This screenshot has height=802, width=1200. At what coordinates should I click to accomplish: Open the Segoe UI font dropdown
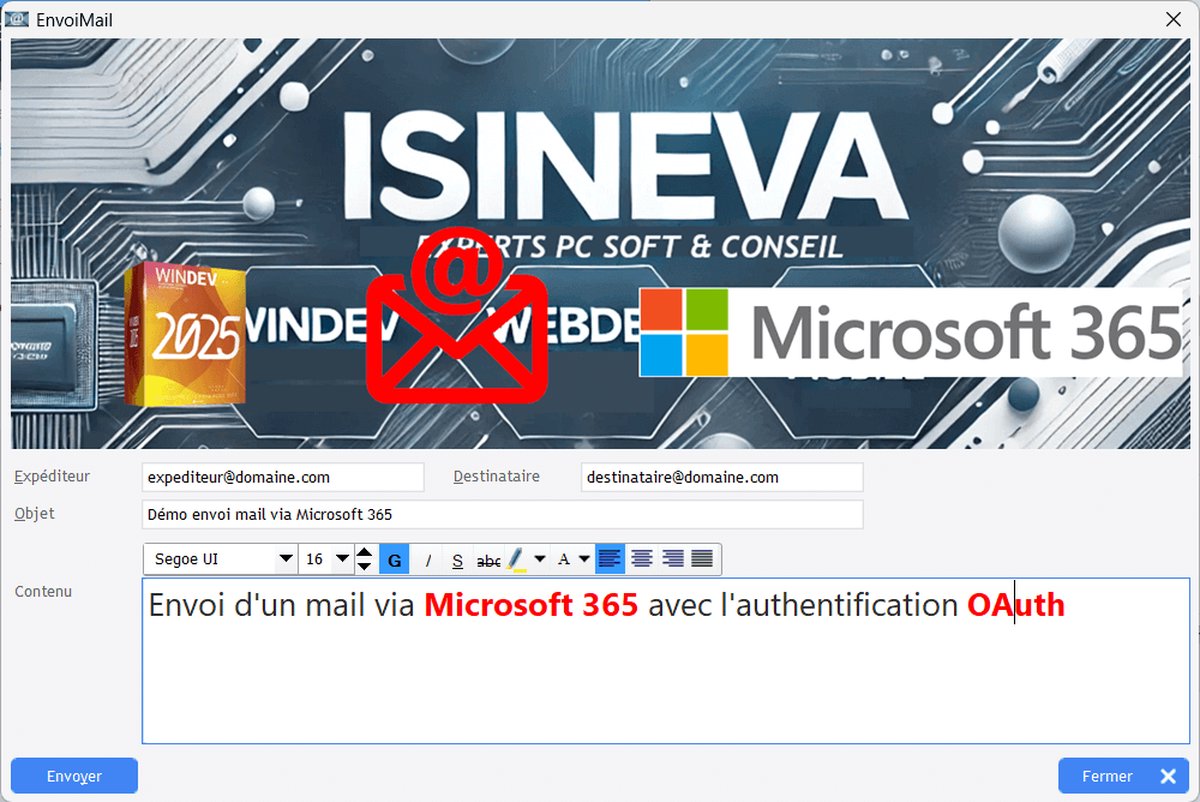click(x=286, y=559)
